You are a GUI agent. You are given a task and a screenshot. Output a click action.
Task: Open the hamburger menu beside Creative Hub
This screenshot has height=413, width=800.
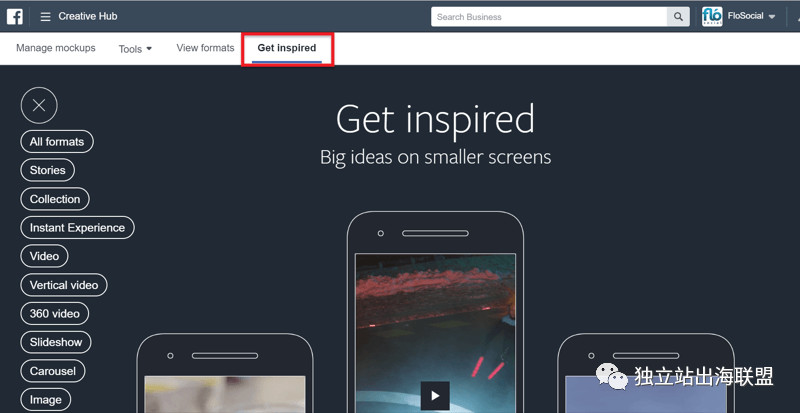(45, 17)
